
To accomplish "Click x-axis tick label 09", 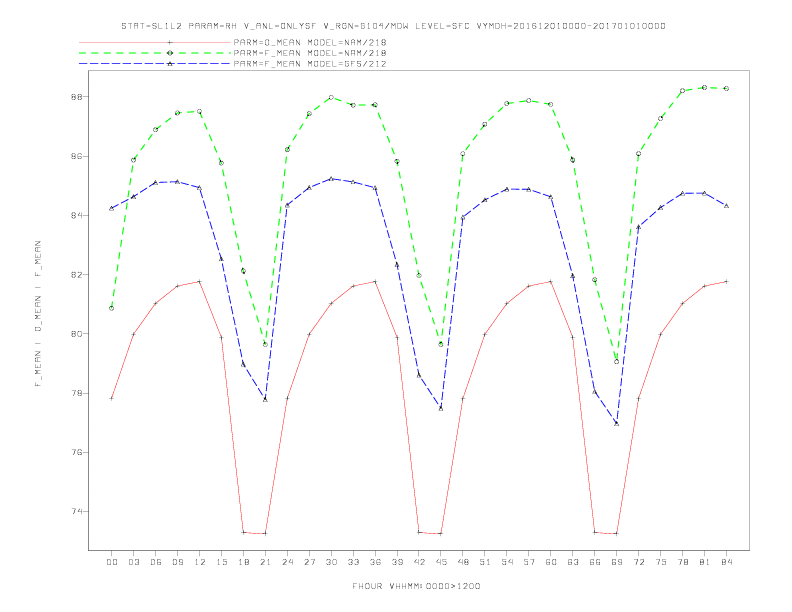I will (x=178, y=562).
